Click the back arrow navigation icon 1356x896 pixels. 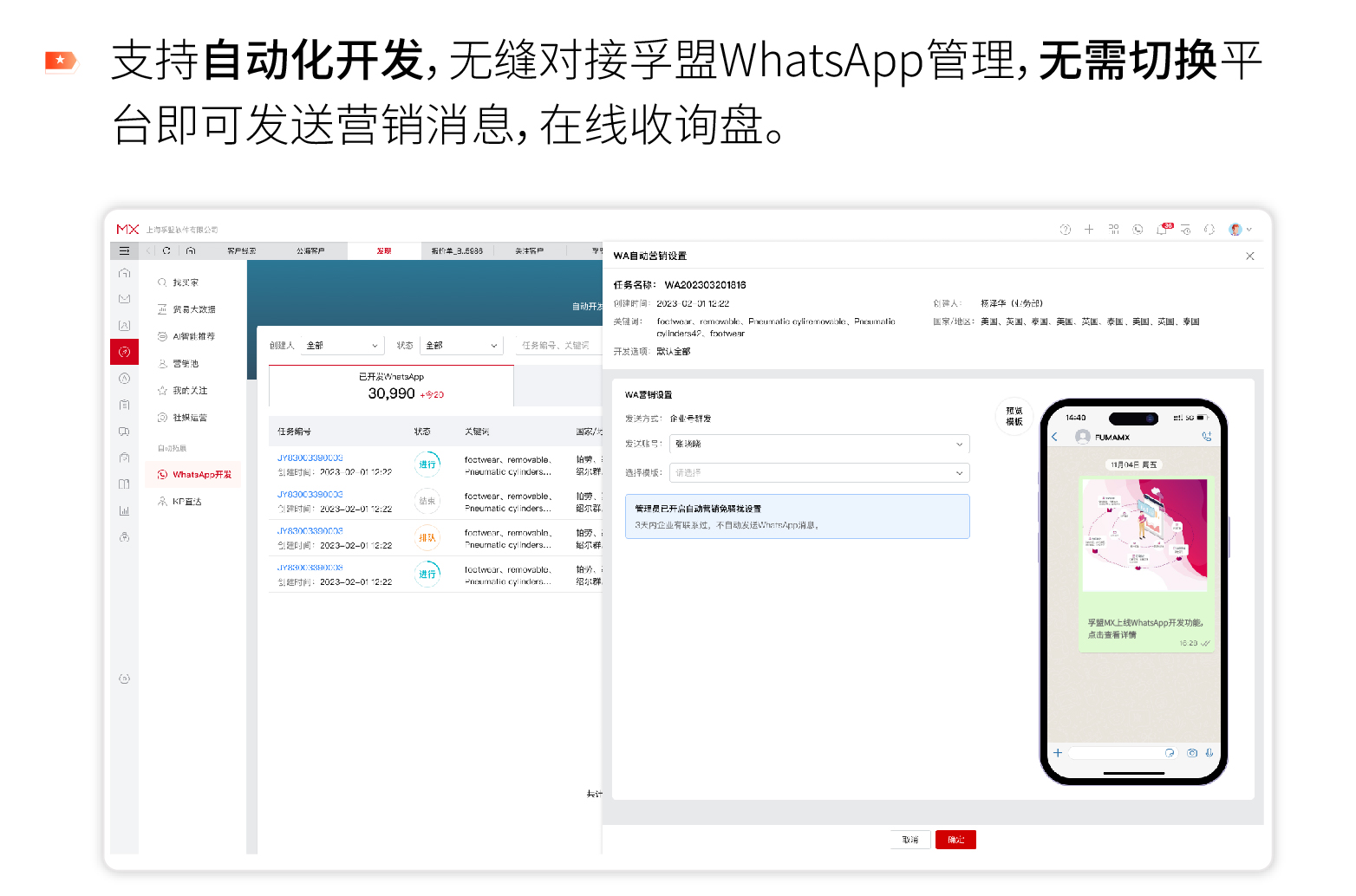149,250
